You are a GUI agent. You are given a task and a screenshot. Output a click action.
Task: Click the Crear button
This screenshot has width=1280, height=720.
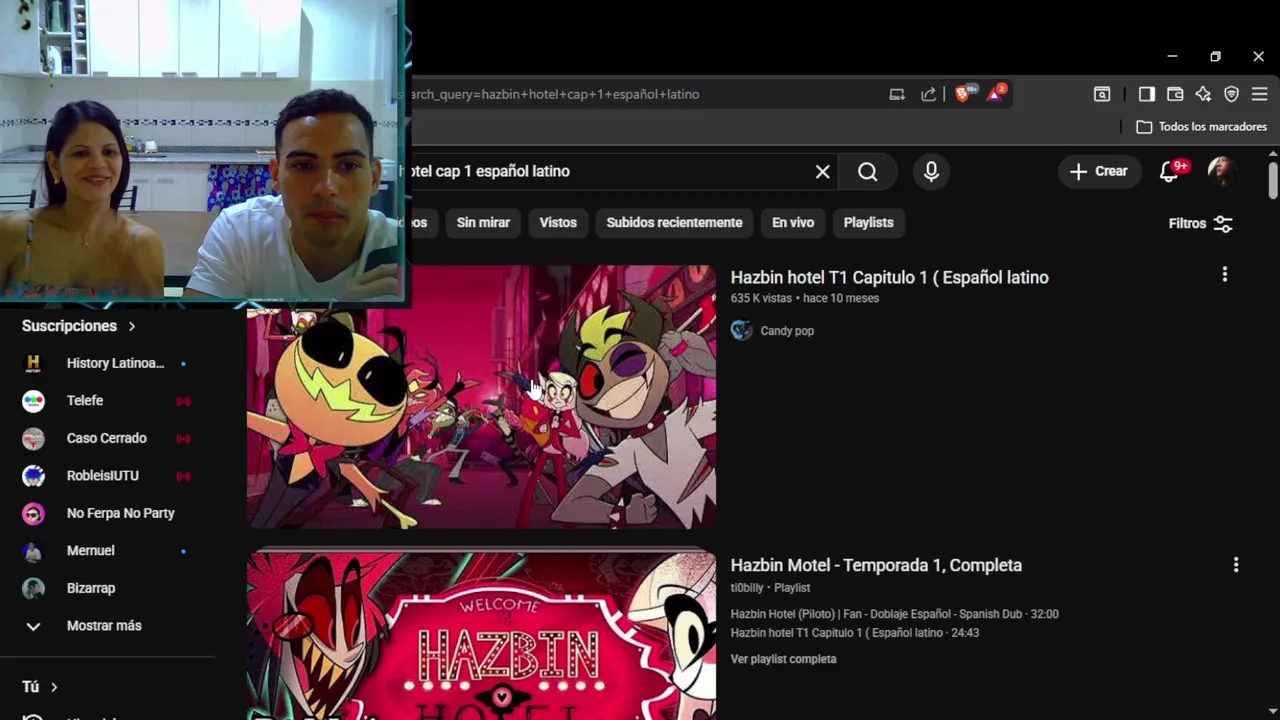coord(1098,171)
